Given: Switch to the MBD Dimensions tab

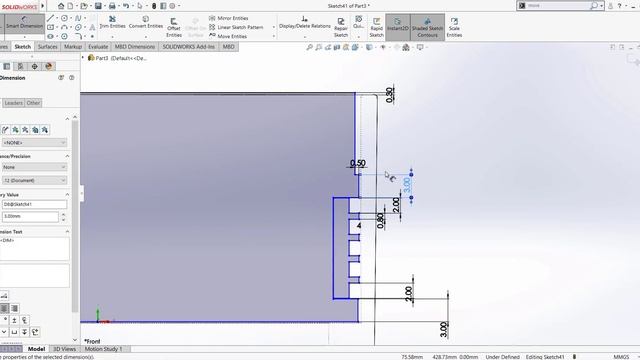Looking at the screenshot, I should tap(135, 47).
